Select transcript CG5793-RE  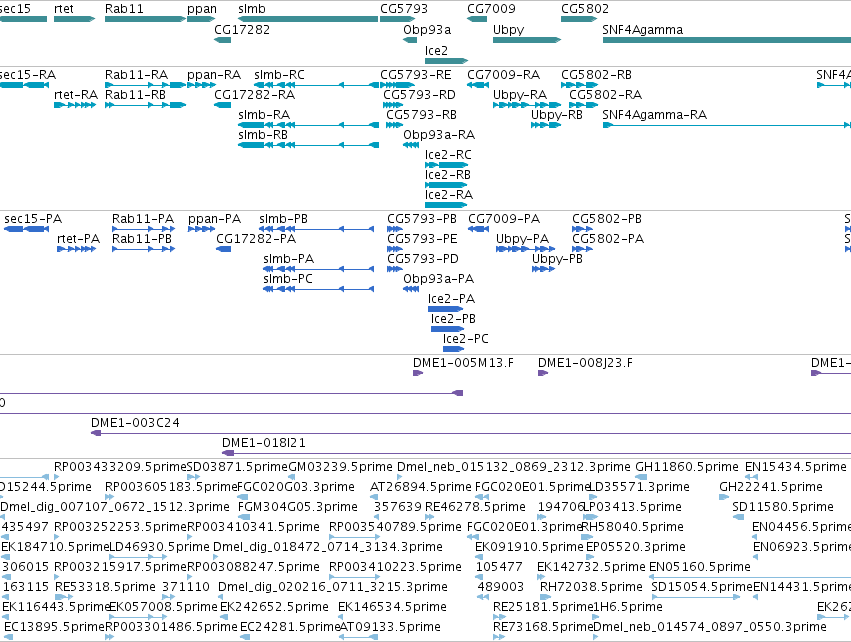point(397,85)
